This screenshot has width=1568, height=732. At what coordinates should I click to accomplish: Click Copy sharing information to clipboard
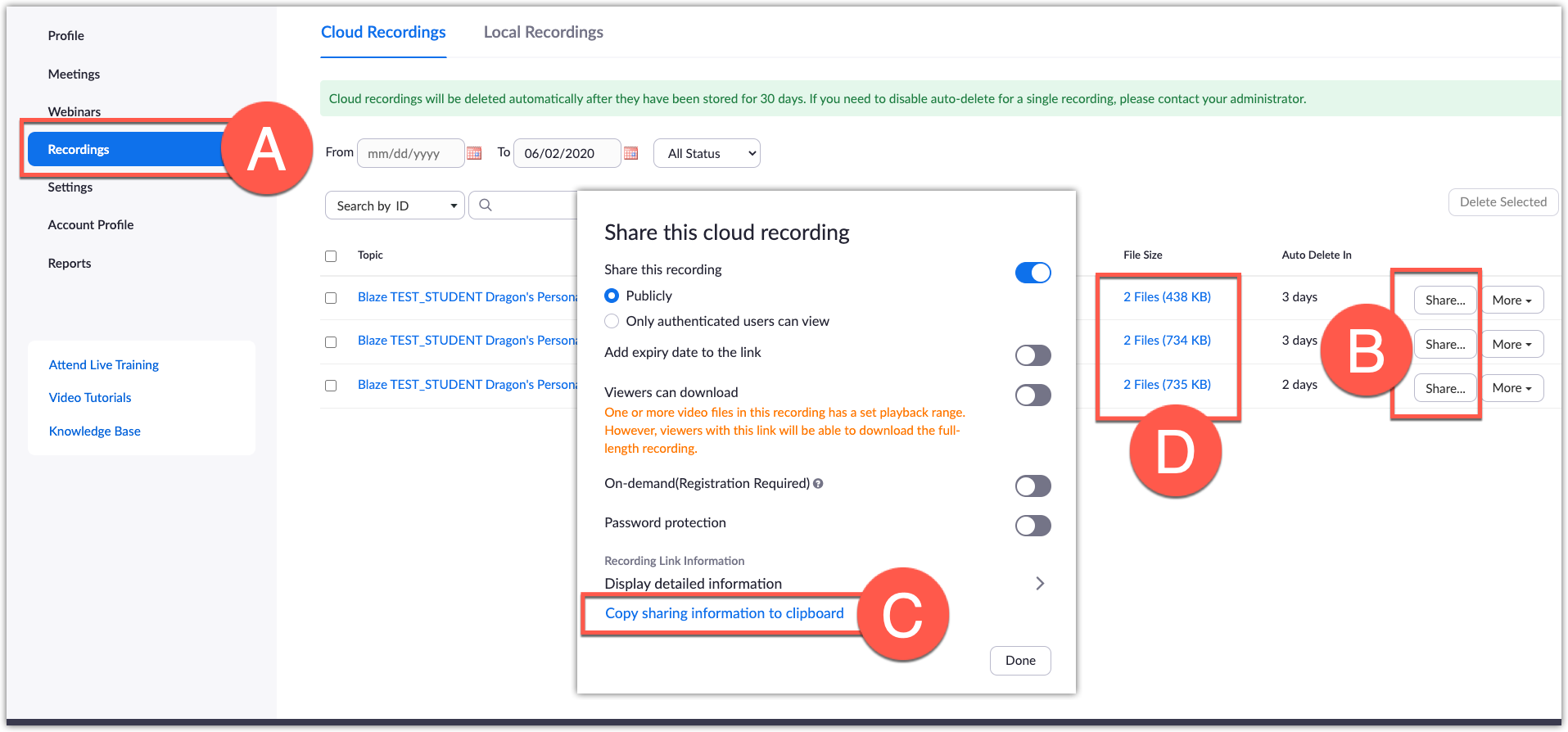724,613
